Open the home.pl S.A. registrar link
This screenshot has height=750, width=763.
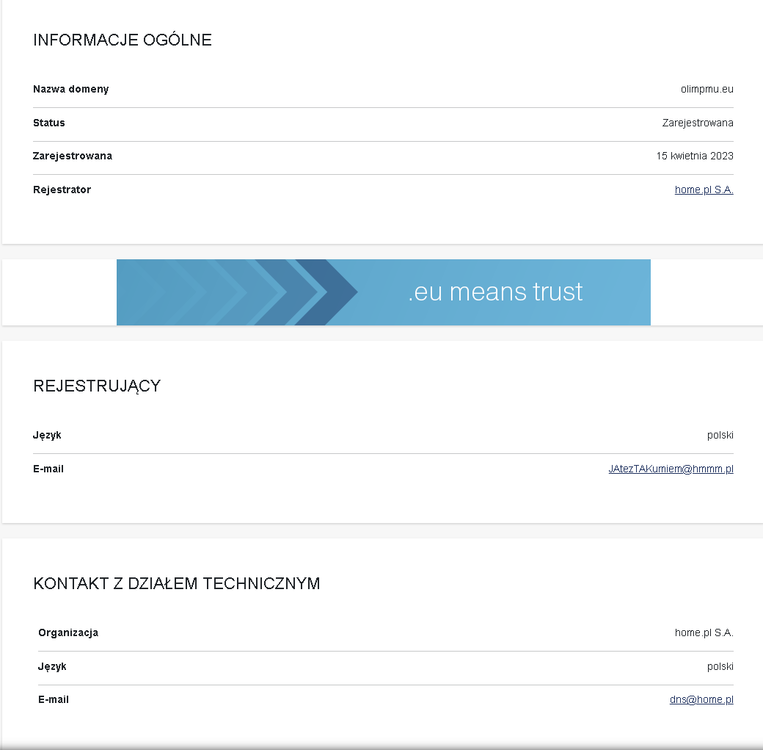click(x=704, y=190)
